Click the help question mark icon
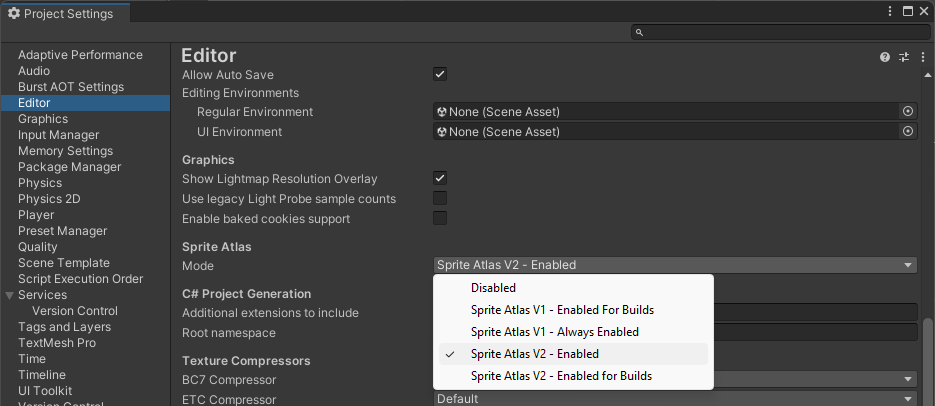This screenshot has height=406, width=935. click(x=885, y=58)
